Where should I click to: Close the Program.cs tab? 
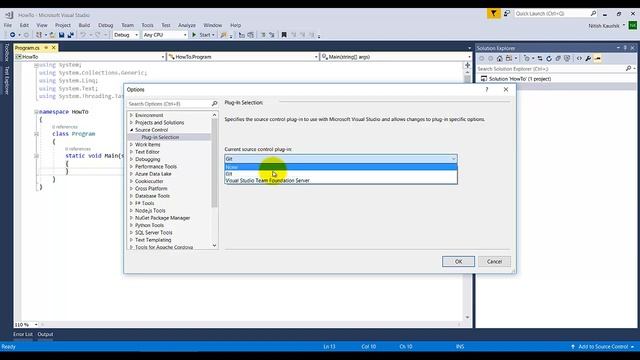[x=53, y=48]
